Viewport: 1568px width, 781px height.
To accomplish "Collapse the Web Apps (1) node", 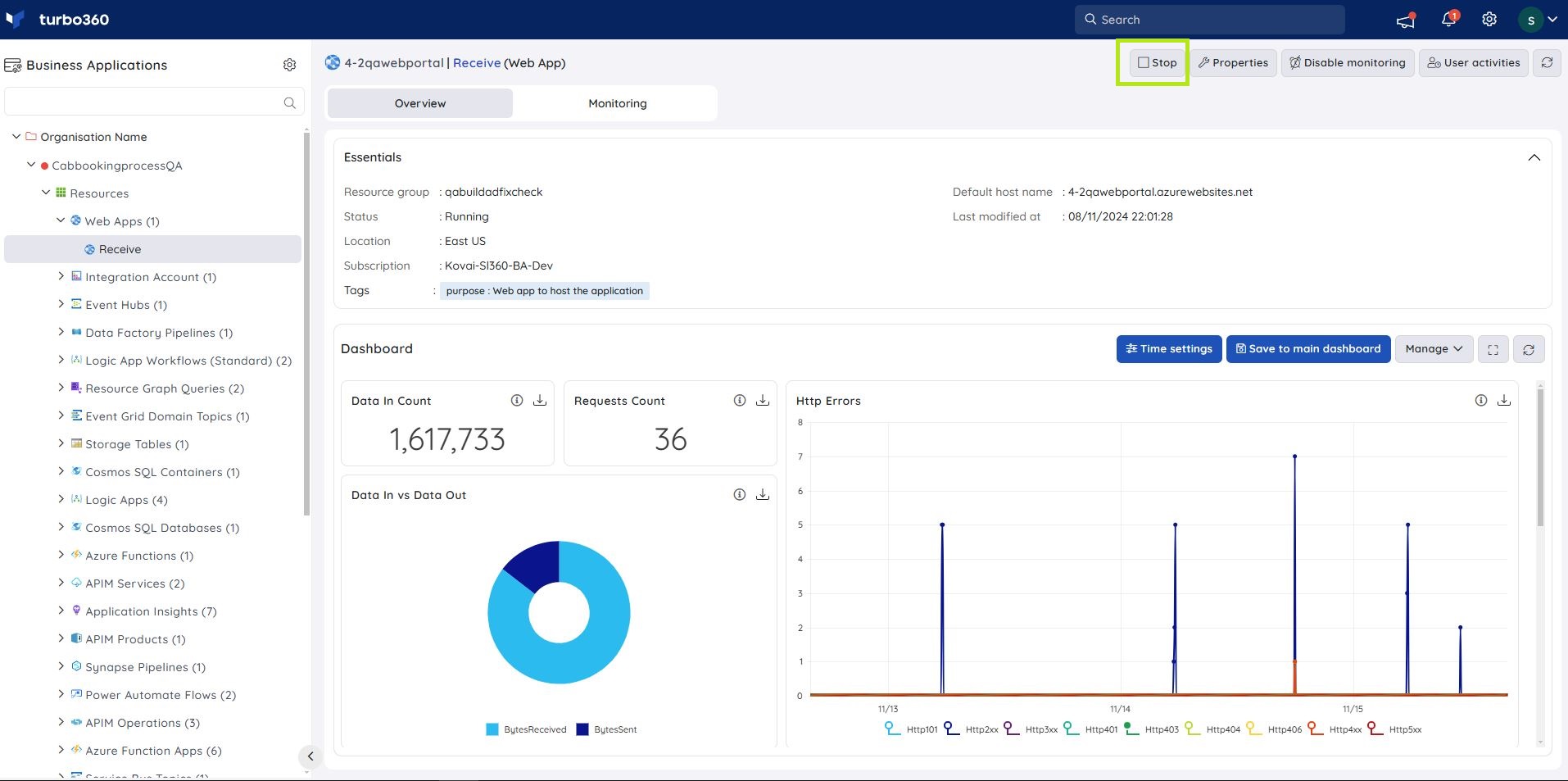I will click(x=61, y=220).
